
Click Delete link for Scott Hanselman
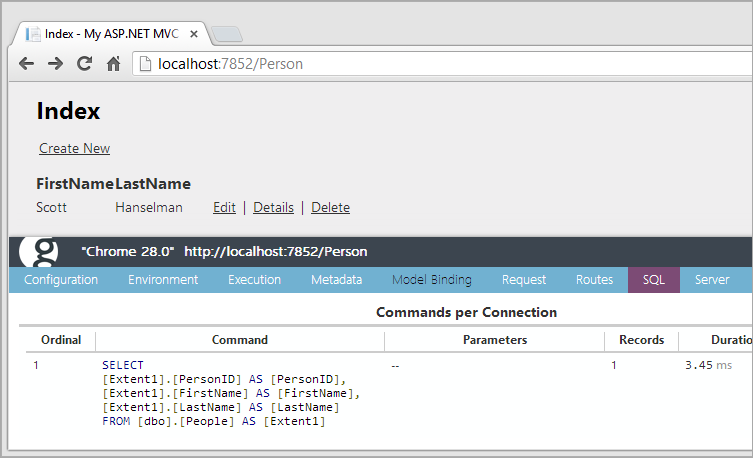pos(330,207)
